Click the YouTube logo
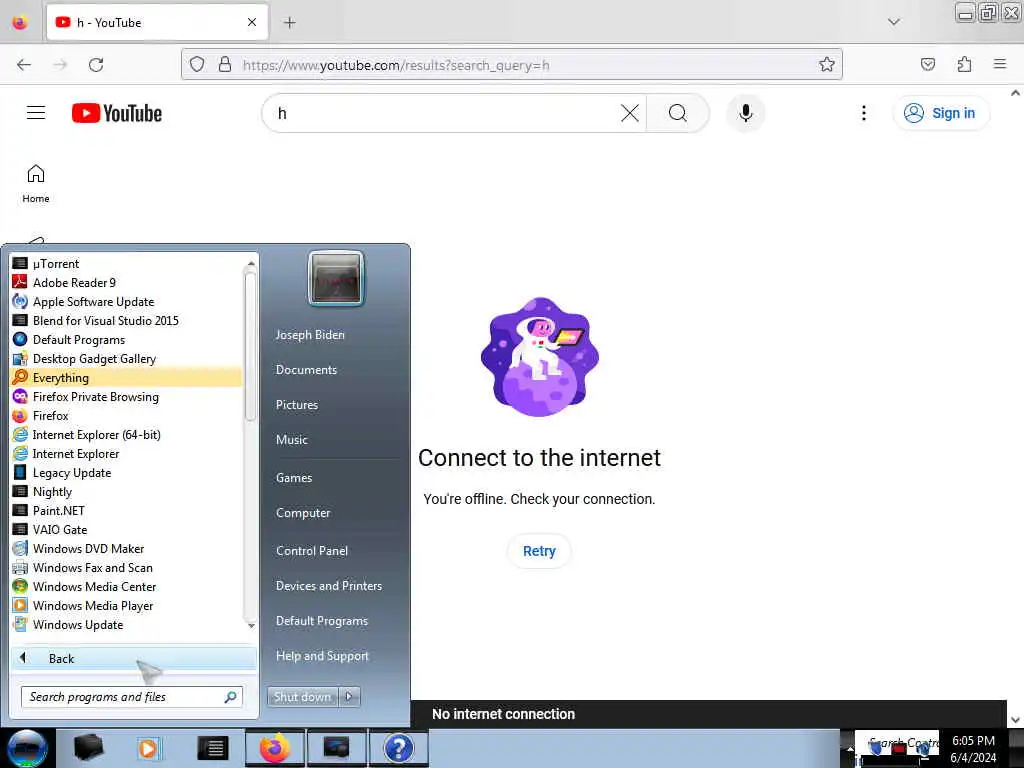Screen dimensions: 1024x768 click(117, 113)
